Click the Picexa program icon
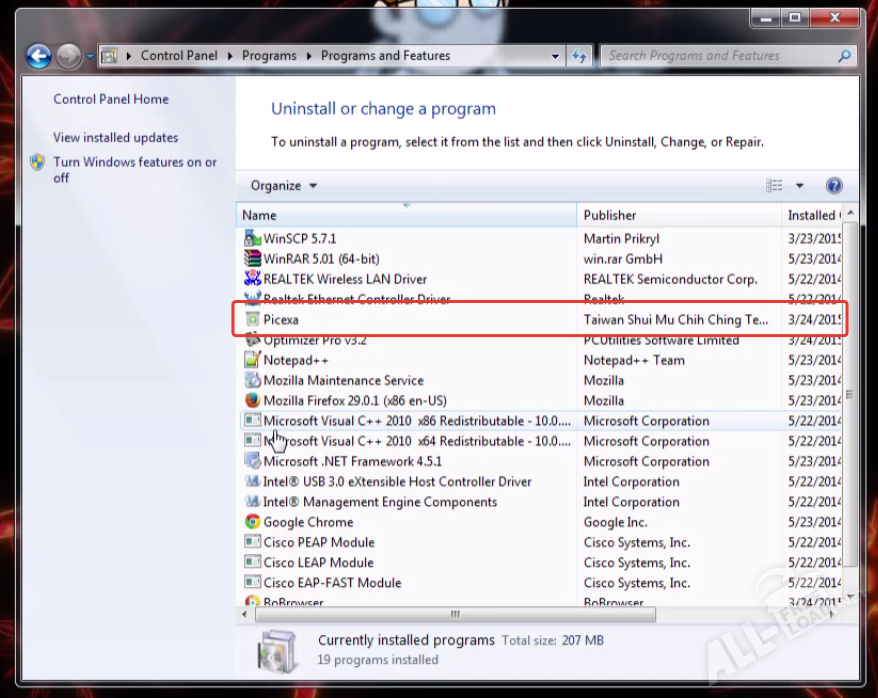The width and height of the screenshot is (878, 698). (252, 320)
